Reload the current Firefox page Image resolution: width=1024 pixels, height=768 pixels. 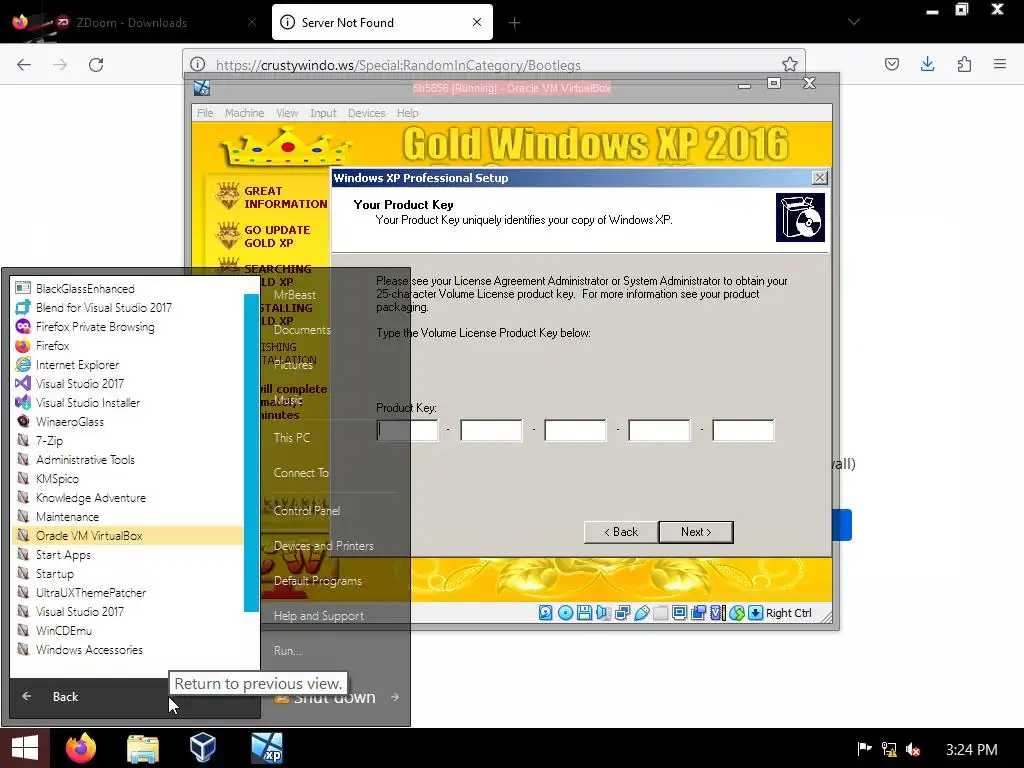(96, 65)
